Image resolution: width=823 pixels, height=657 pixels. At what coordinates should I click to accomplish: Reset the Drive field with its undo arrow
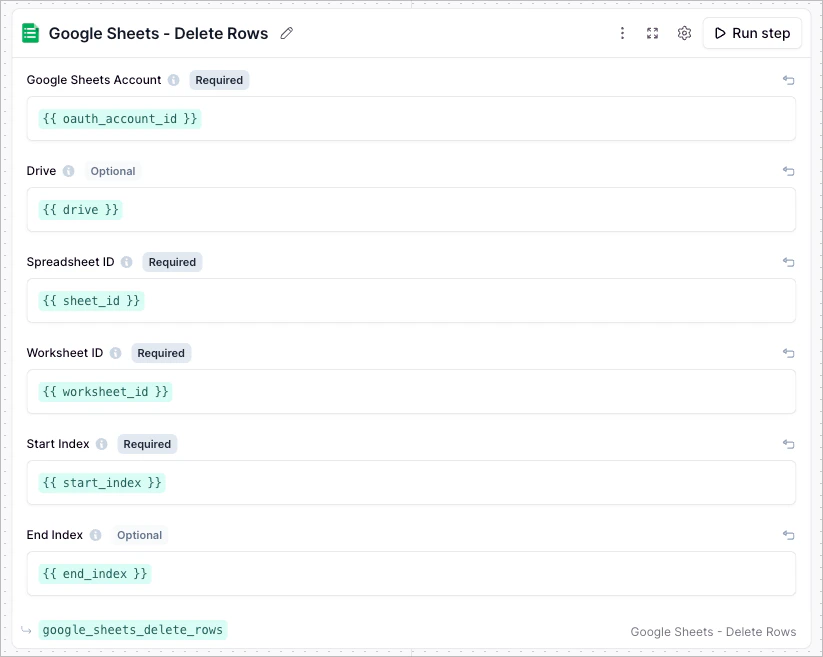click(788, 171)
